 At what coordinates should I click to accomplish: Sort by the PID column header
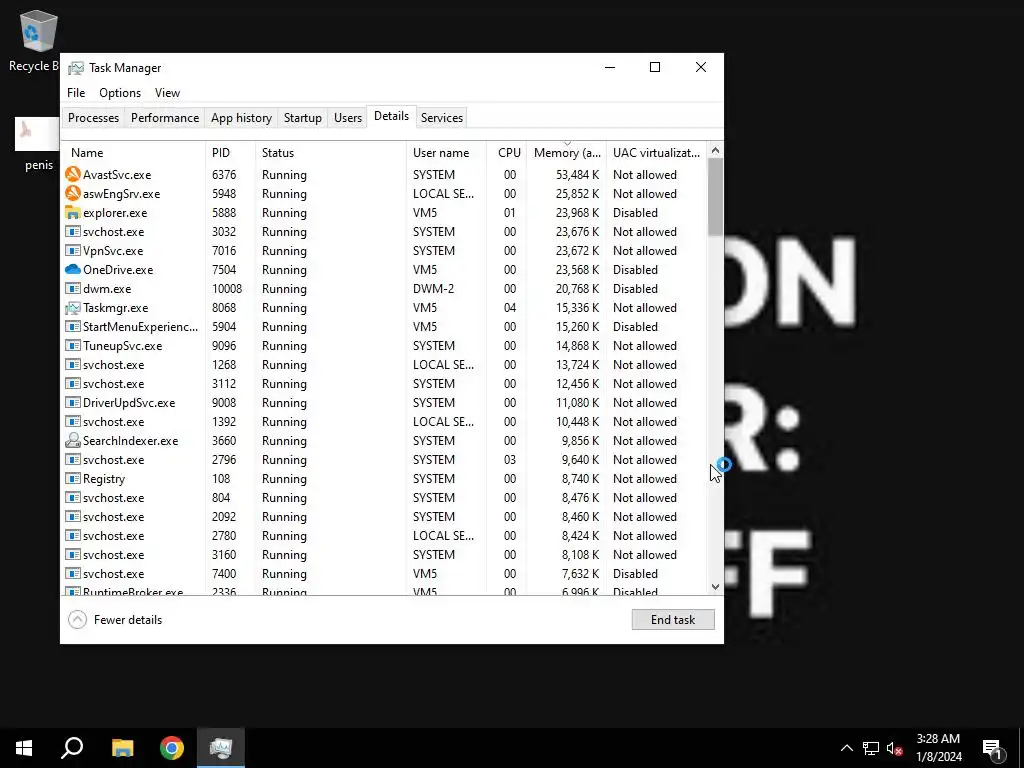(230, 153)
